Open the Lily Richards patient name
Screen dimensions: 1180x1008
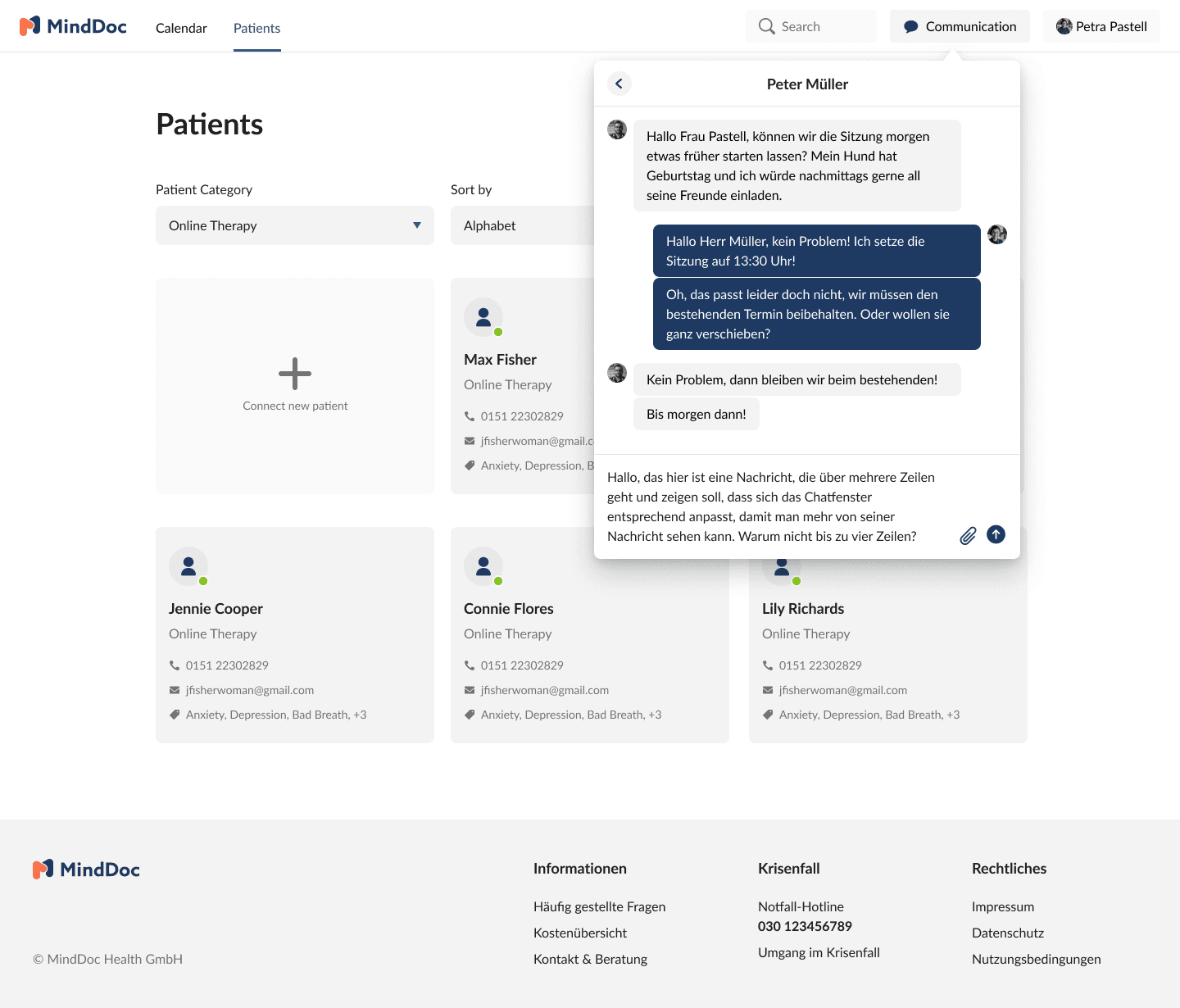[803, 608]
